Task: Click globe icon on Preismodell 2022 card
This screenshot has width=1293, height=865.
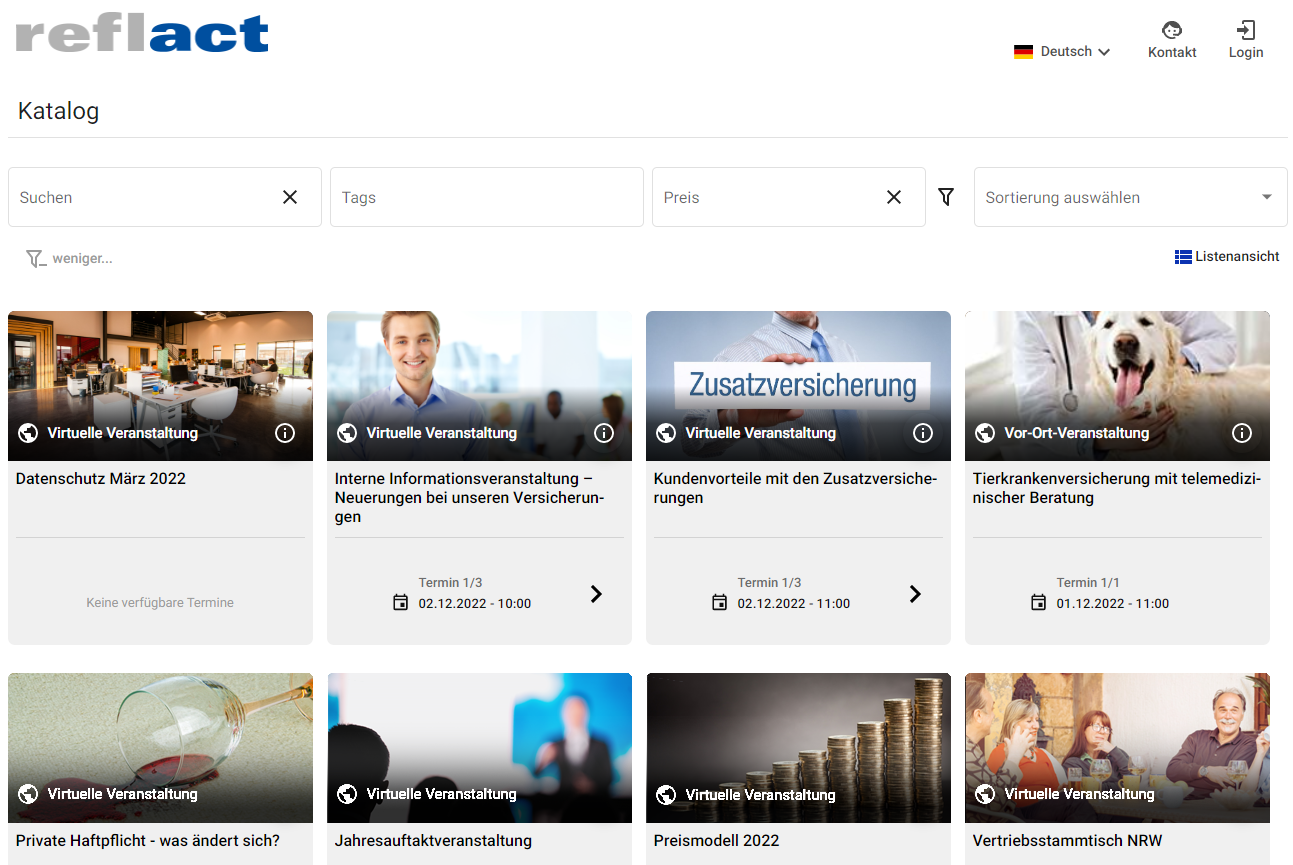Action: click(x=666, y=795)
